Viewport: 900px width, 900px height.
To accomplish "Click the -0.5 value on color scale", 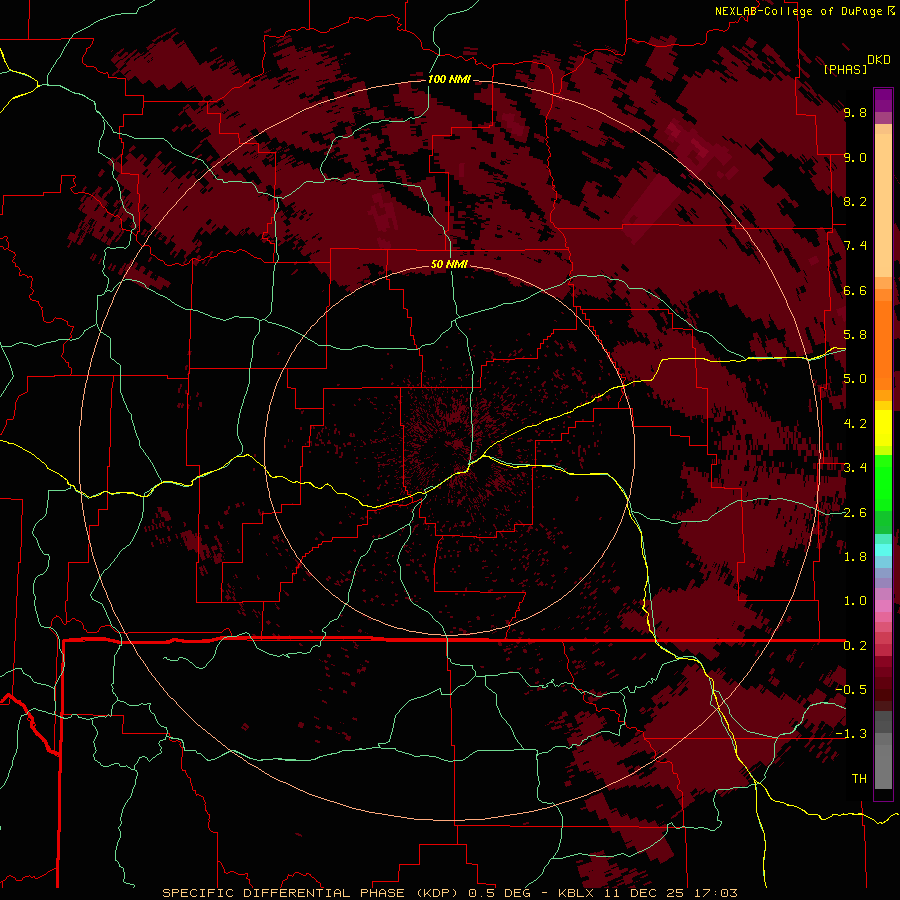I will [851, 690].
